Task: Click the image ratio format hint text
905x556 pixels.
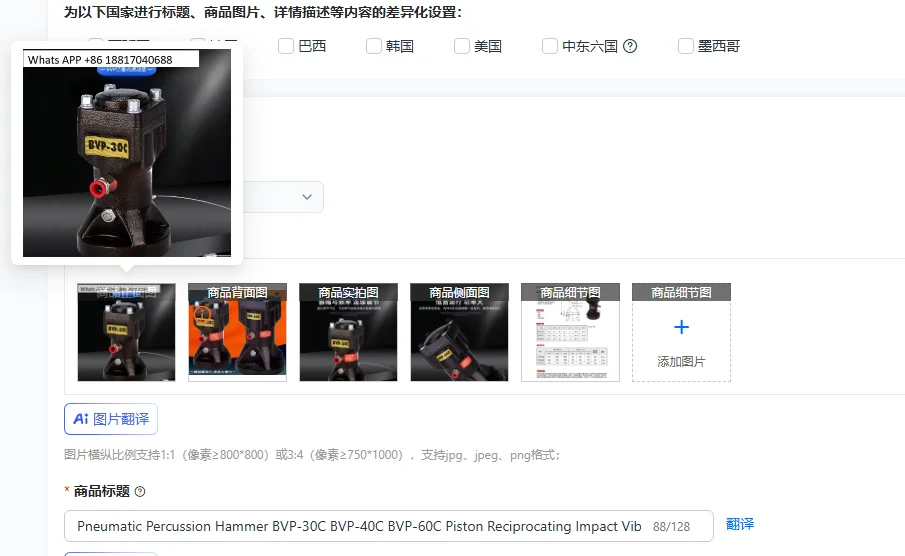Action: (312, 455)
